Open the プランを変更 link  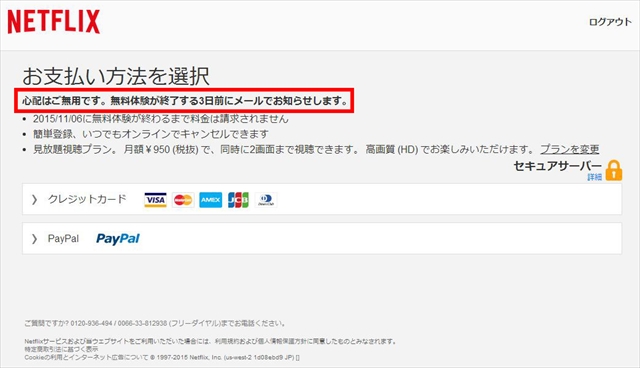pos(570,149)
